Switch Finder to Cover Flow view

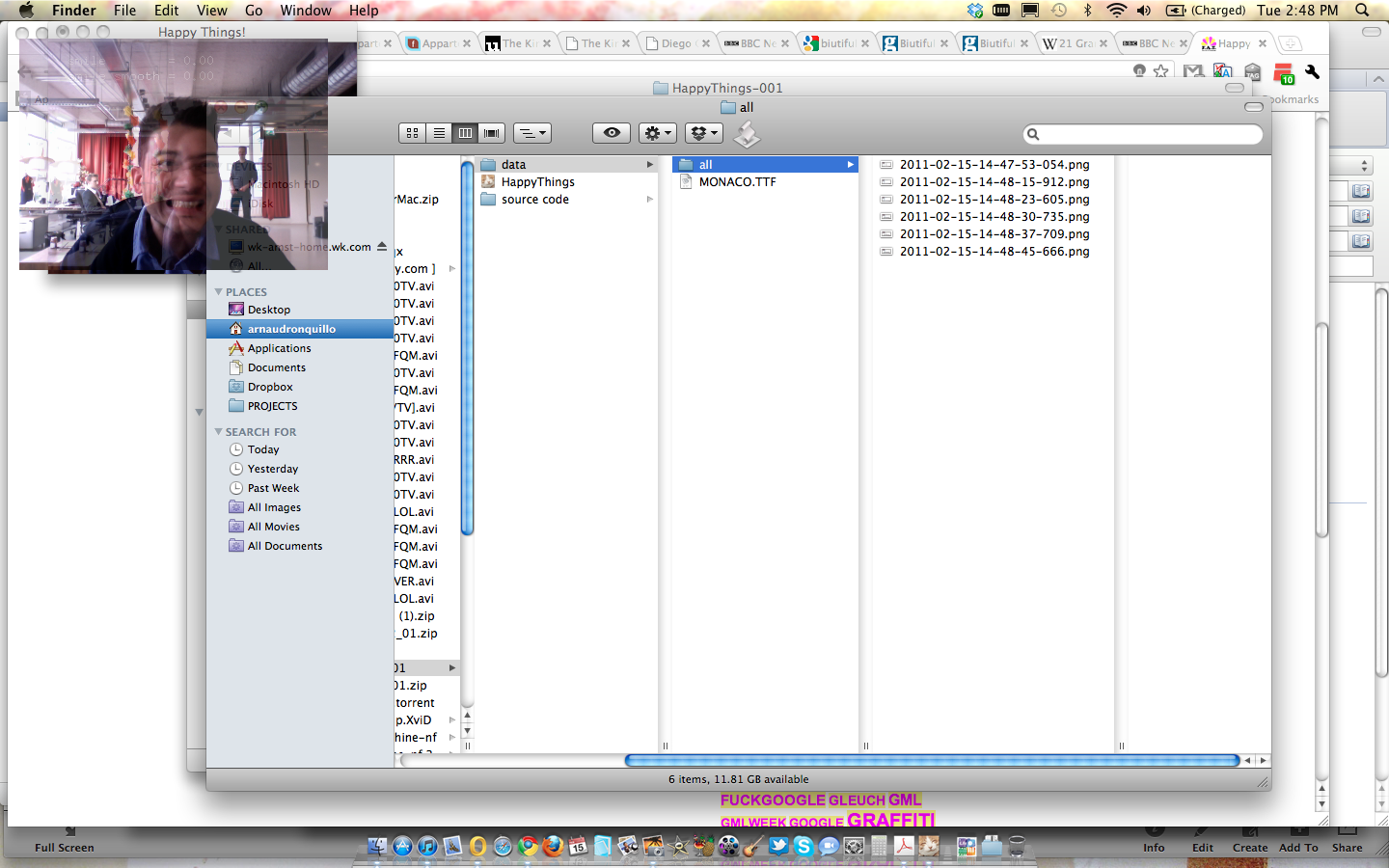tap(492, 133)
